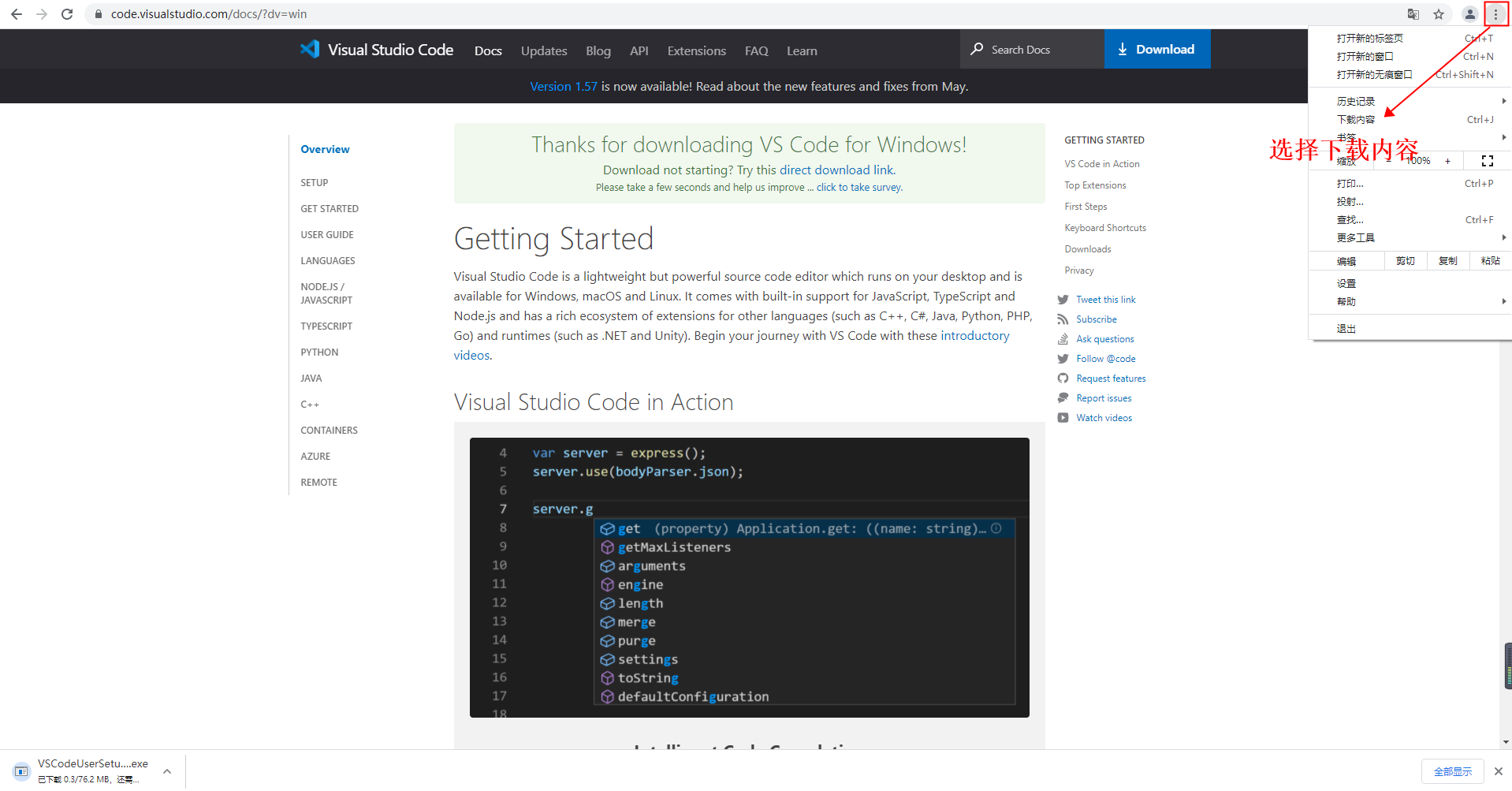
Task: Select 查找... menu item
Action: tap(1410, 219)
